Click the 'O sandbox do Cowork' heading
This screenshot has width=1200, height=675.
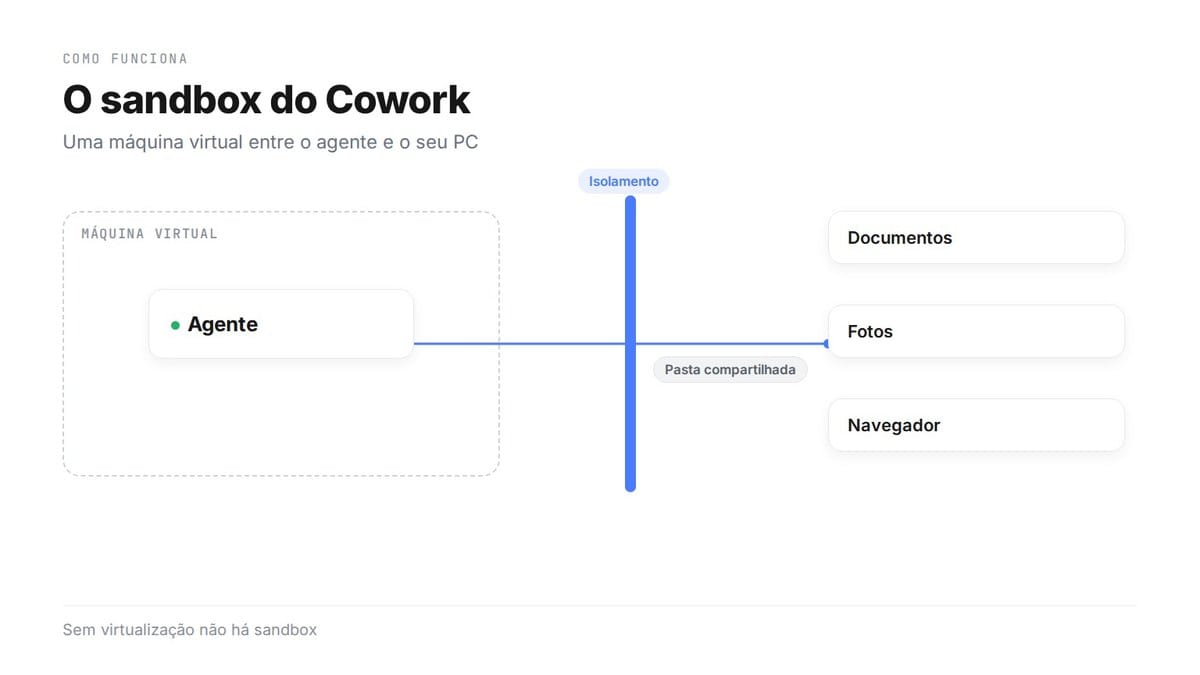point(267,100)
